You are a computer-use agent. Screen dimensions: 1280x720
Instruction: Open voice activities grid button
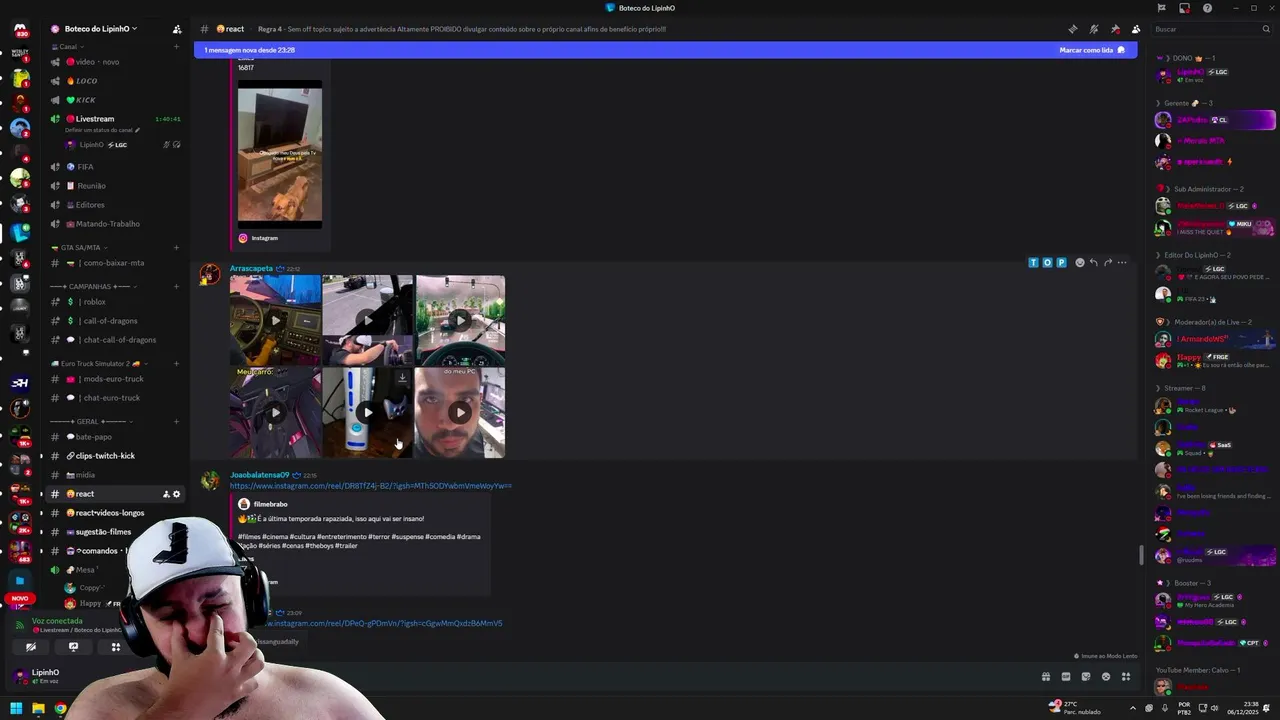(x=115, y=647)
